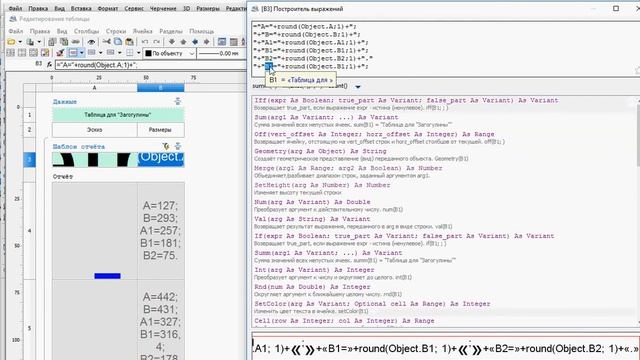640x360 pixels.
Task: Click the Sum(arg1 As Variant...) function entry
Action: coord(326,117)
